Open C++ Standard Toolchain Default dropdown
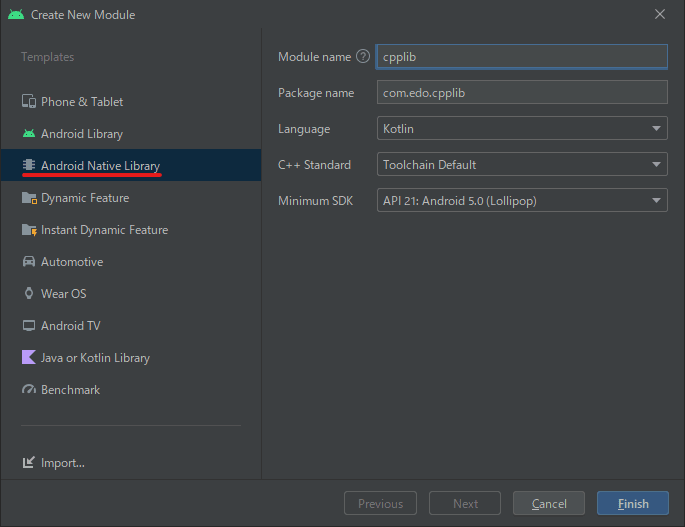This screenshot has height=527, width=685. (x=522, y=164)
